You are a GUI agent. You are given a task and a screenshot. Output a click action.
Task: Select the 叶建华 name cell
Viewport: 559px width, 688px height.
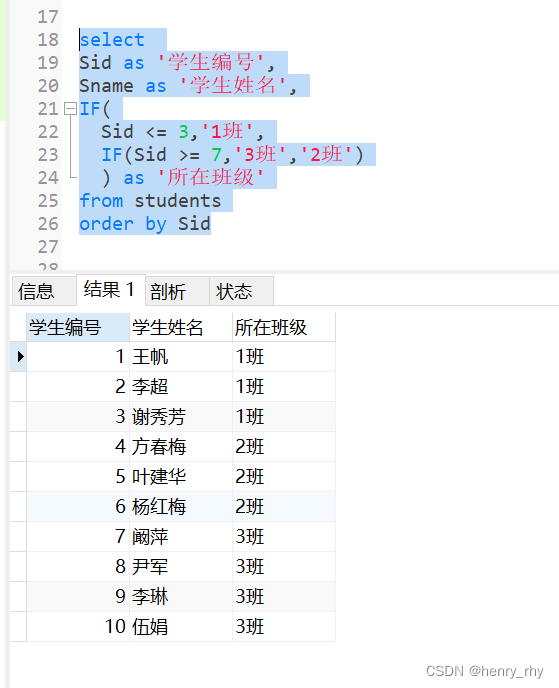[181, 477]
